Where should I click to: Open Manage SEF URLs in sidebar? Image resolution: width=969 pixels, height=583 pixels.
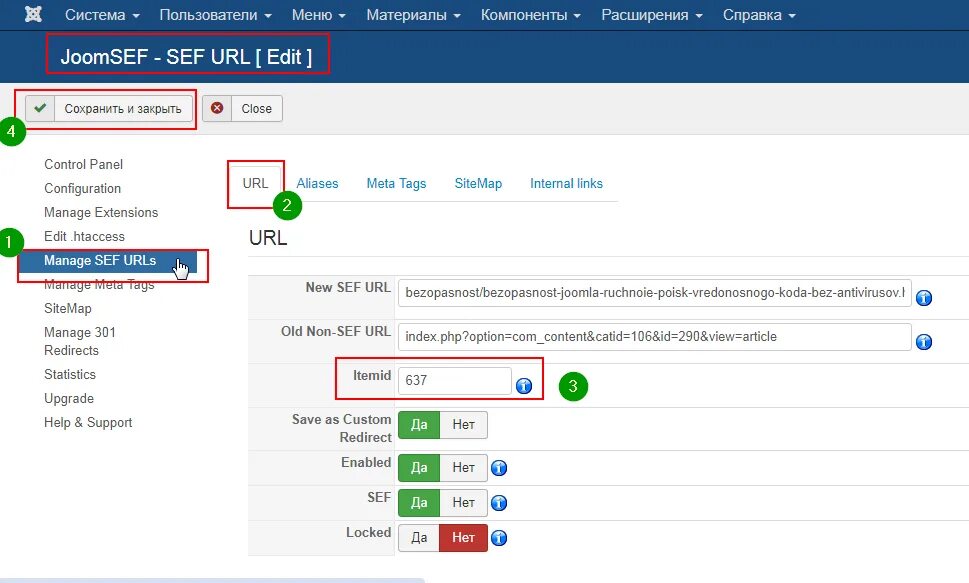(x=108, y=261)
